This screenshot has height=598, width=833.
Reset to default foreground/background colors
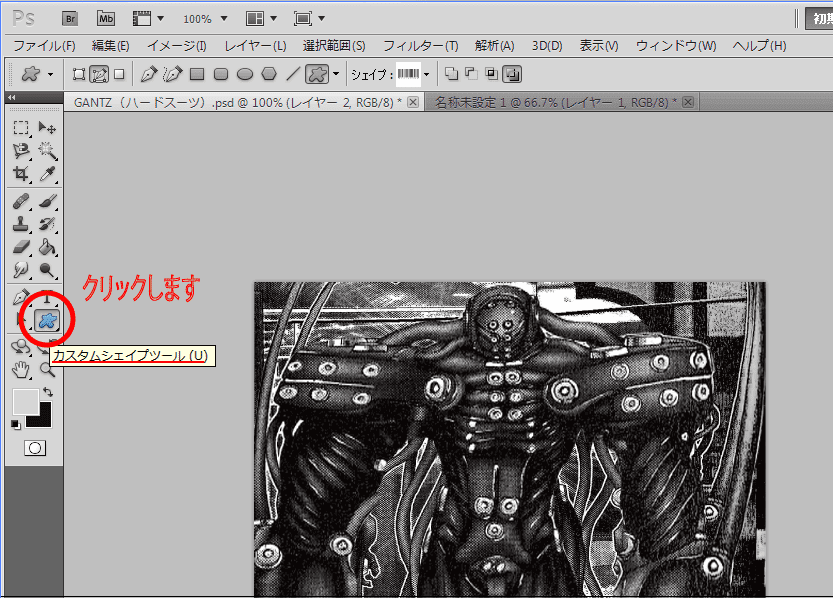[x=16, y=425]
